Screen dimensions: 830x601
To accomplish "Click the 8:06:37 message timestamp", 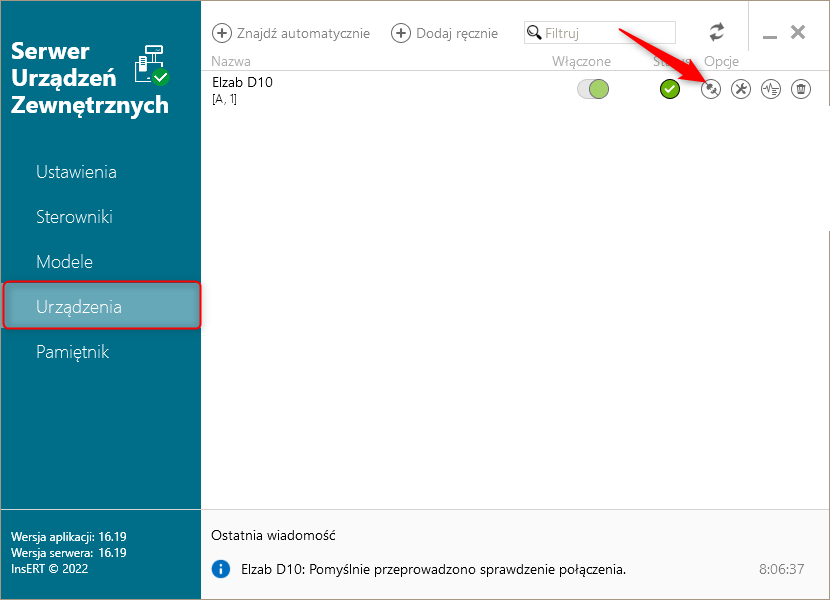I will tap(781, 569).
